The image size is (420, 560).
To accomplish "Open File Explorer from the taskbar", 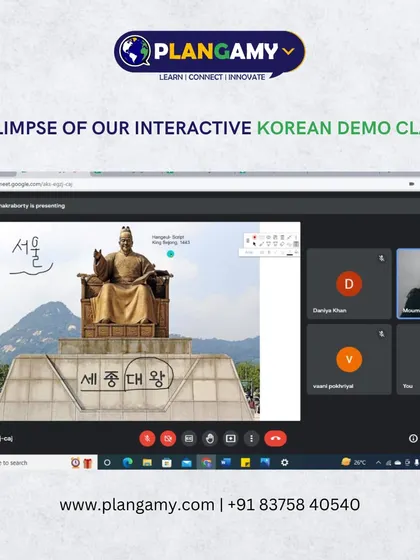I will [x=147, y=462].
